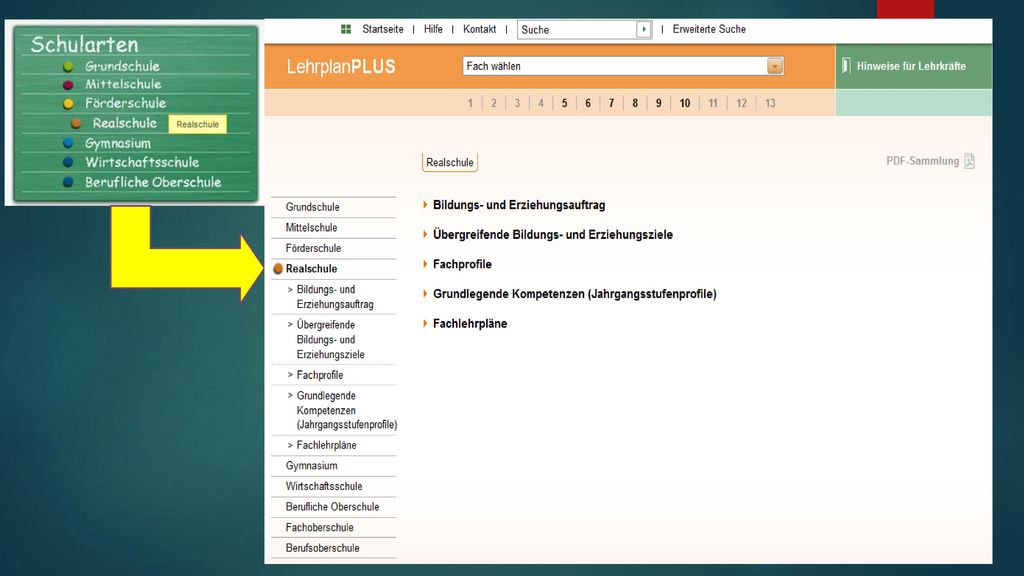
Task: Click grade level 3
Action: (x=517, y=103)
